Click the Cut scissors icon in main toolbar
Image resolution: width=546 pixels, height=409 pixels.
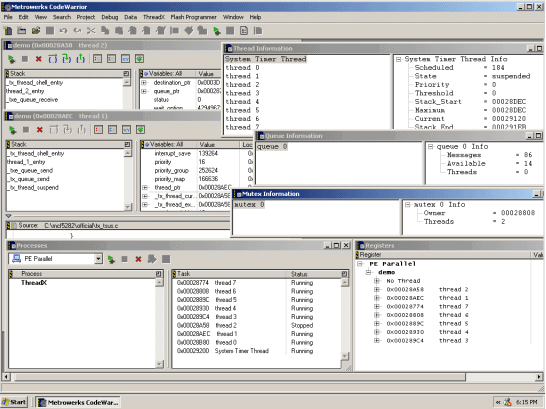click(91, 31)
